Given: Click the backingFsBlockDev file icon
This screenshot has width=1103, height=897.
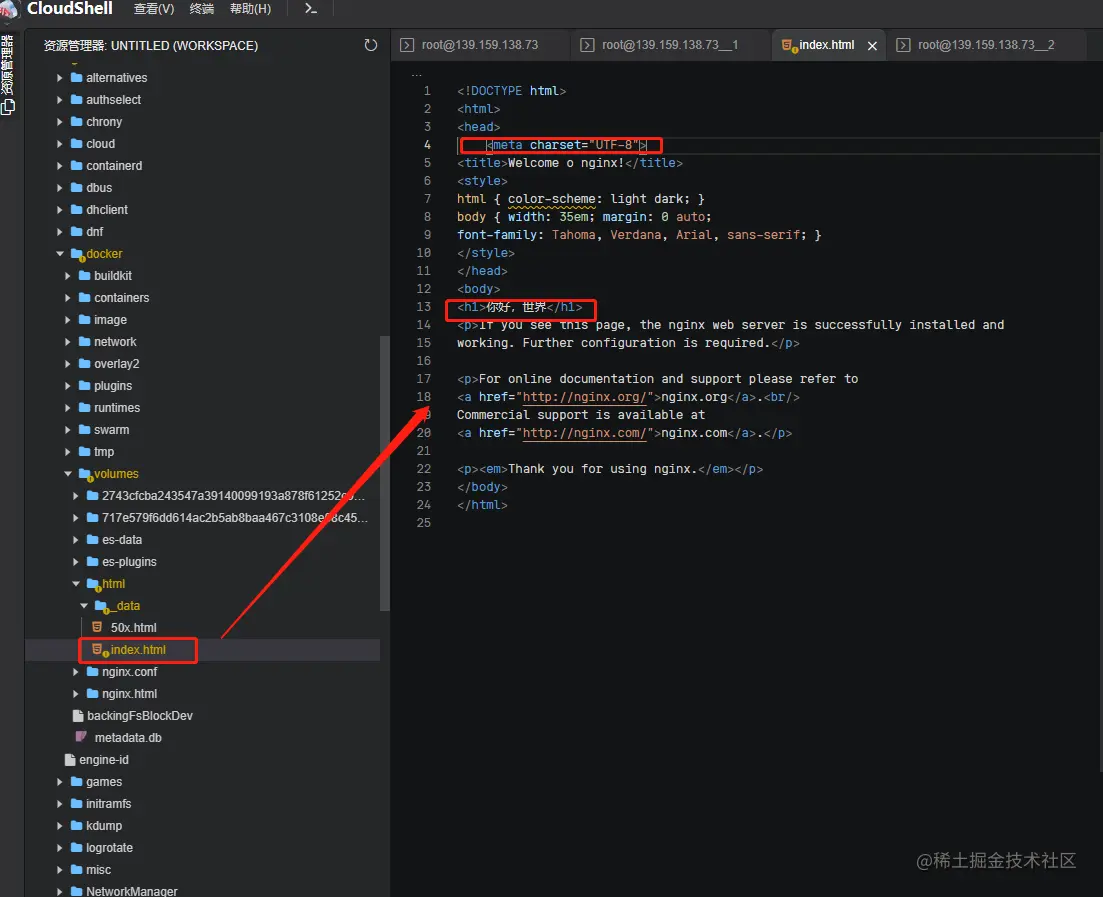Looking at the screenshot, I should coord(78,715).
